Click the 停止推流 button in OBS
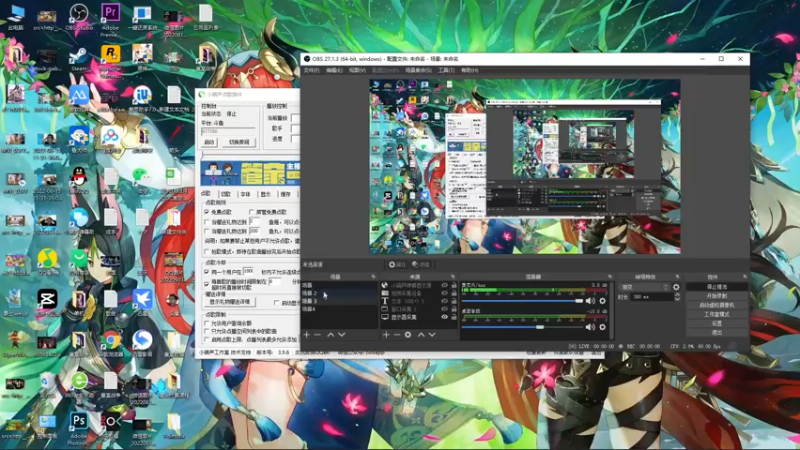The height and width of the screenshot is (450, 800). click(717, 287)
